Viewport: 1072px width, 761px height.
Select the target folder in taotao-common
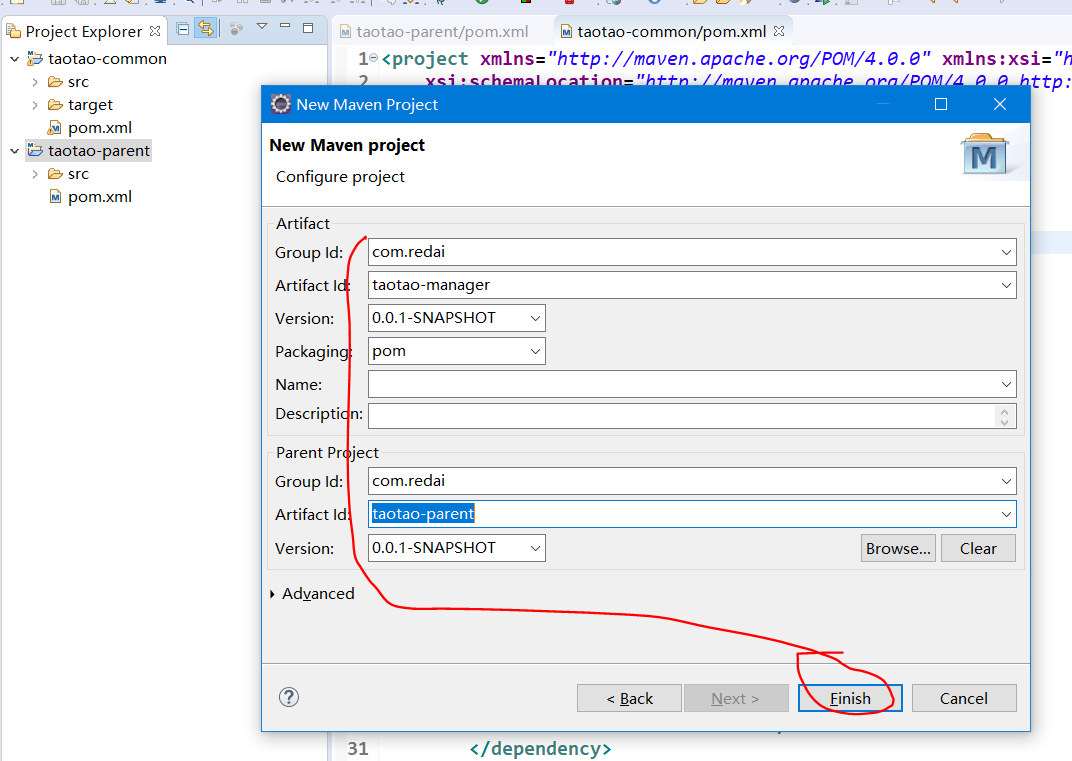coord(90,105)
